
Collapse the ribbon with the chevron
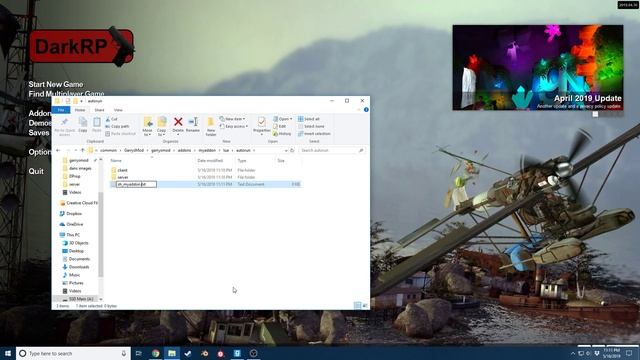(359, 110)
